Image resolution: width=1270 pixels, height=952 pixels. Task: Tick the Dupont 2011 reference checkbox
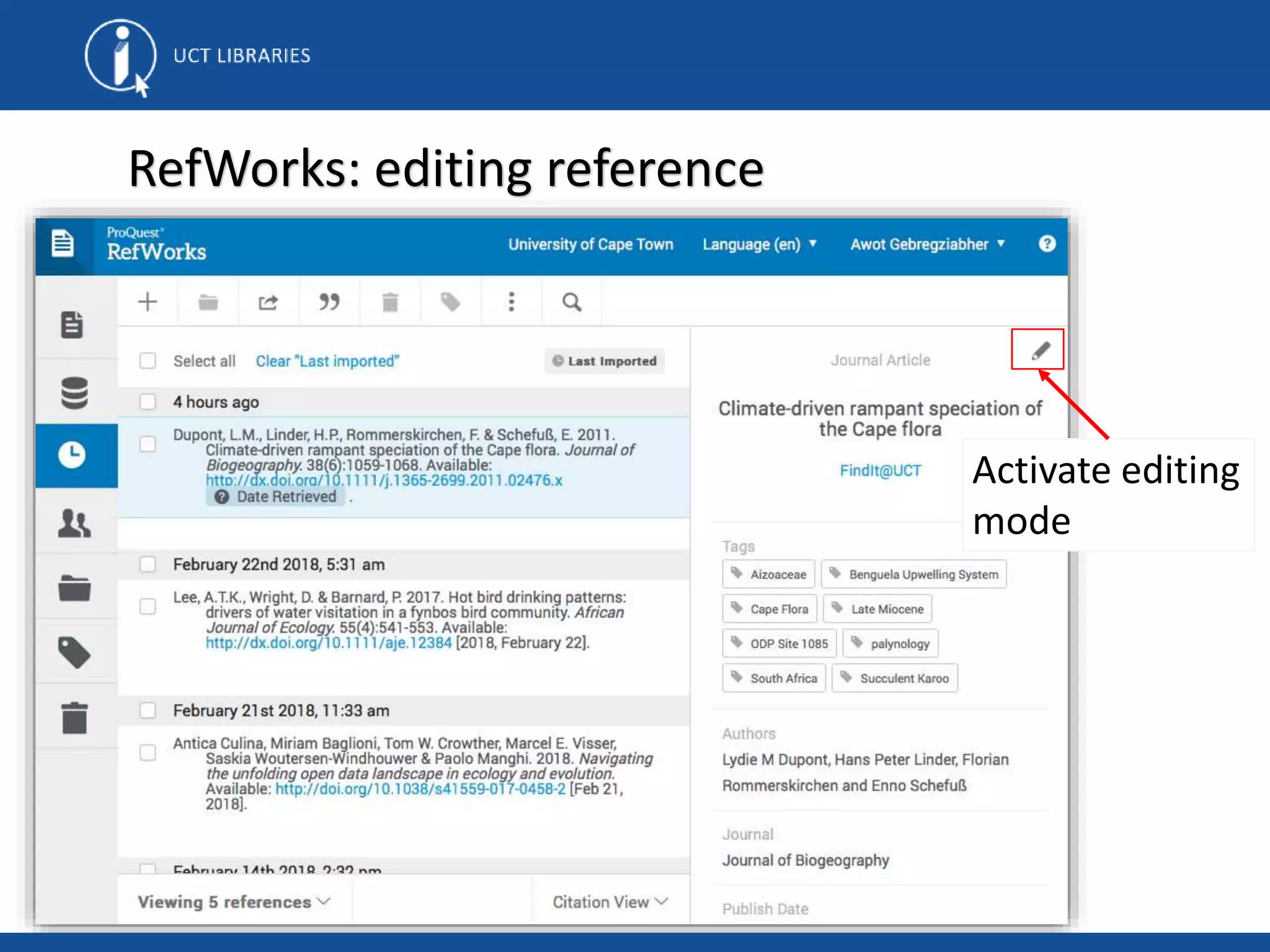[148, 444]
